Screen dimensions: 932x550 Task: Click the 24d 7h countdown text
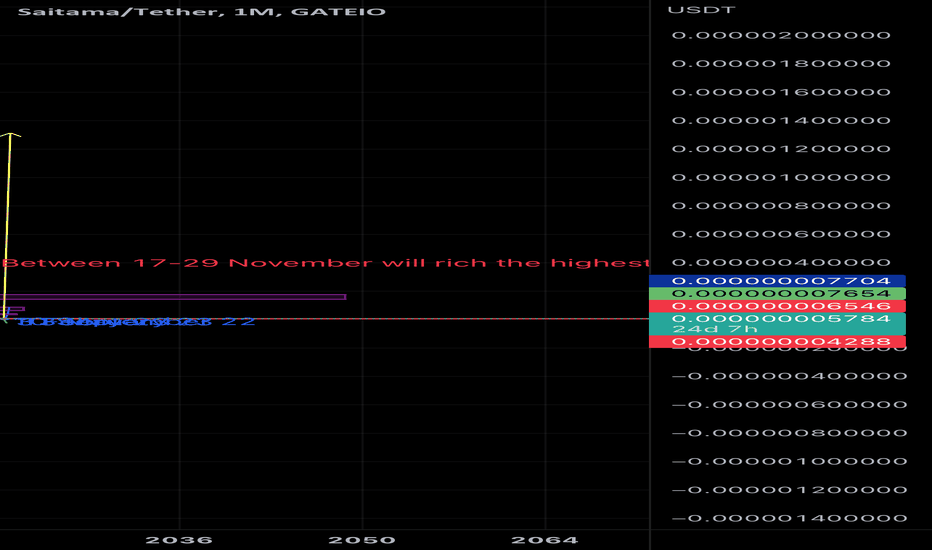pos(715,329)
